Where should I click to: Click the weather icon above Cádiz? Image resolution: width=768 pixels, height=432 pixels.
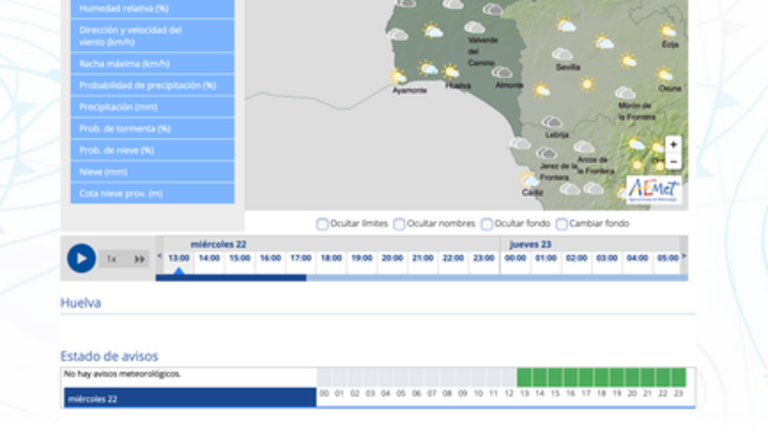(529, 179)
